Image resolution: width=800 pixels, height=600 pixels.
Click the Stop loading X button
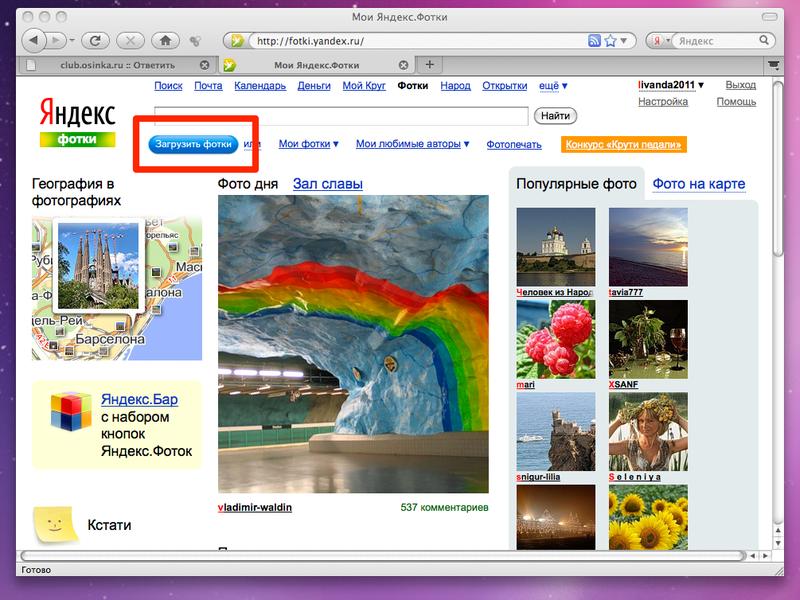131,40
